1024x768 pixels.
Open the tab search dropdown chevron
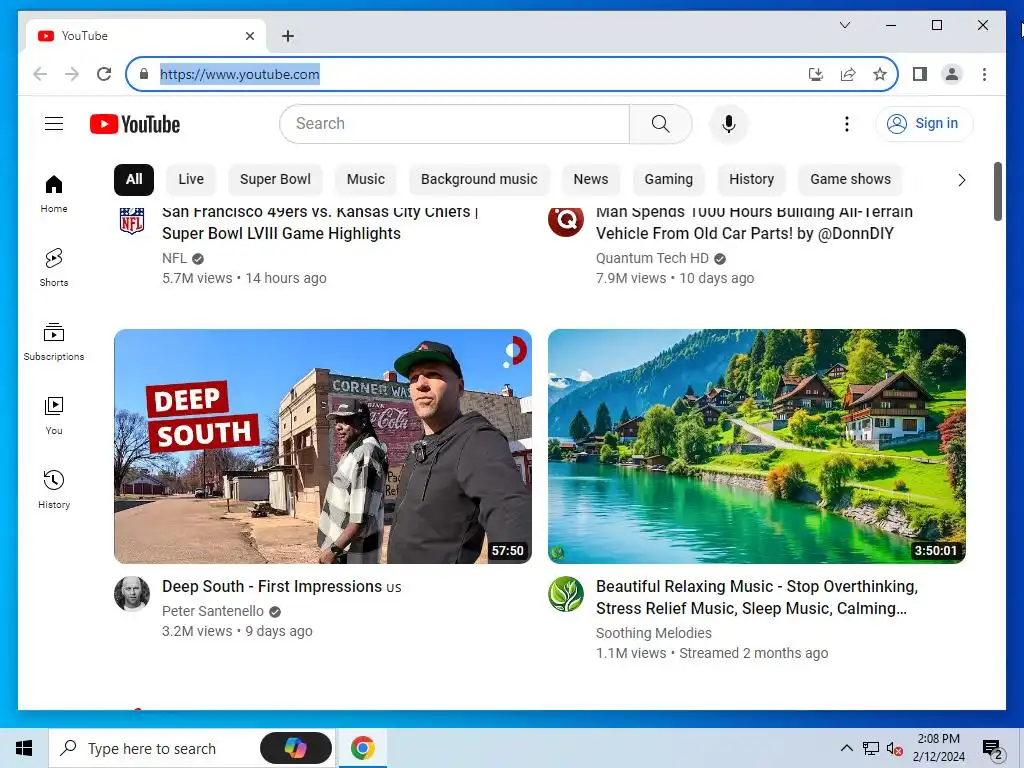pyautogui.click(x=844, y=25)
